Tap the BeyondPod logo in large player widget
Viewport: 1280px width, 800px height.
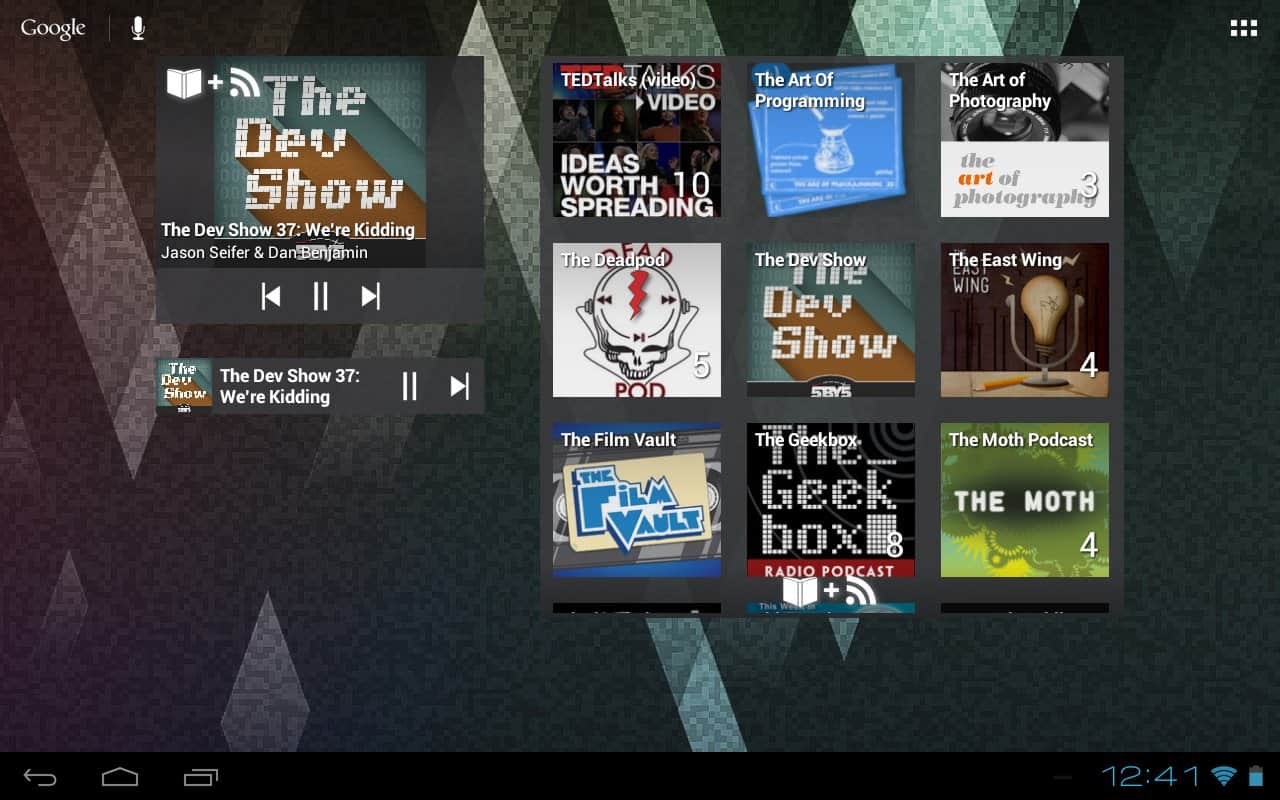pos(213,83)
